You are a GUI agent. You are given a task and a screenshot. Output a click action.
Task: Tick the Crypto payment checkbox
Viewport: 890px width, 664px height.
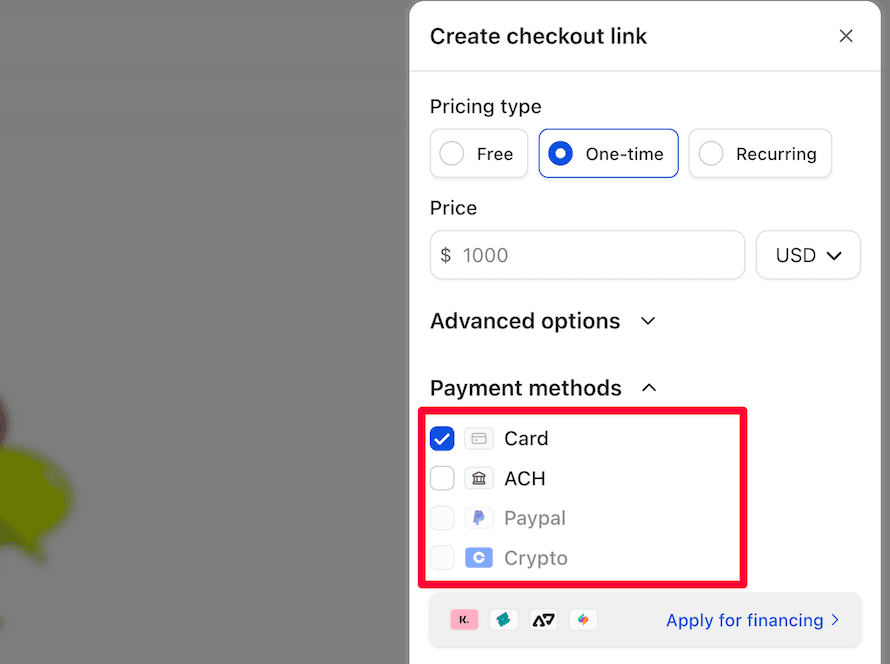pyautogui.click(x=442, y=558)
